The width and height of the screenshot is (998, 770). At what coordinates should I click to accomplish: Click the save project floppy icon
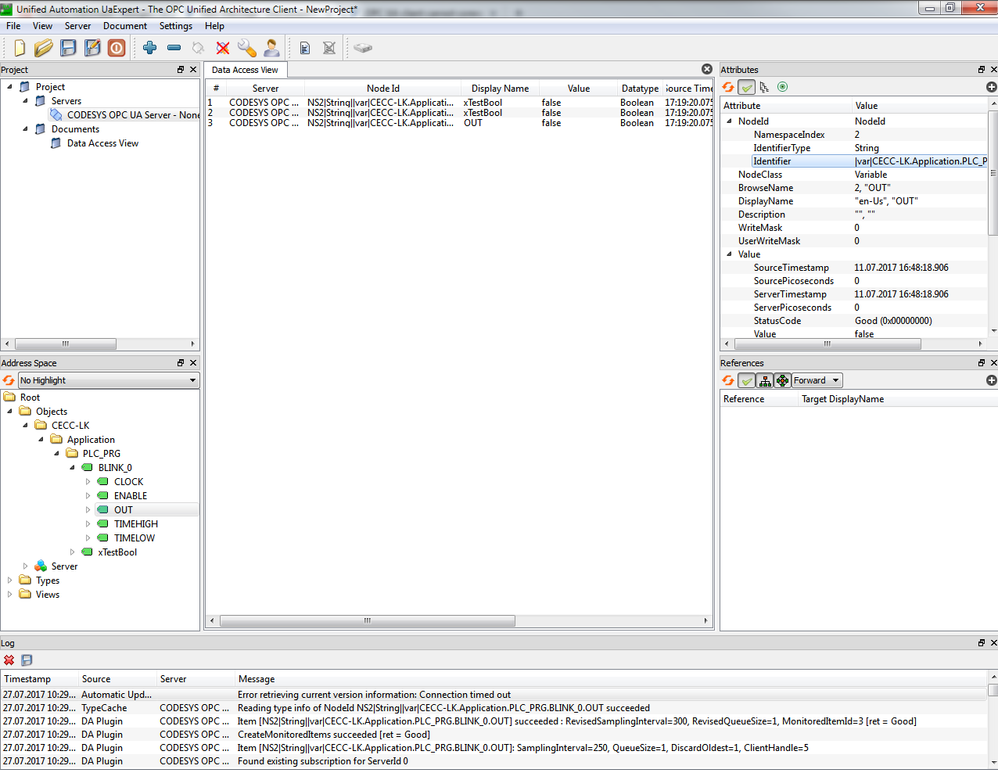[68, 48]
